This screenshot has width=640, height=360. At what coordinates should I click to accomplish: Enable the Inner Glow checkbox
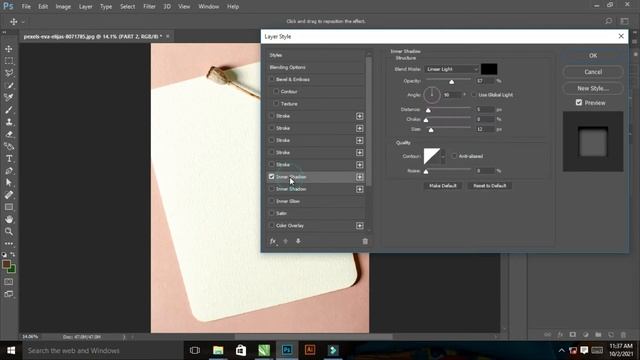271,201
